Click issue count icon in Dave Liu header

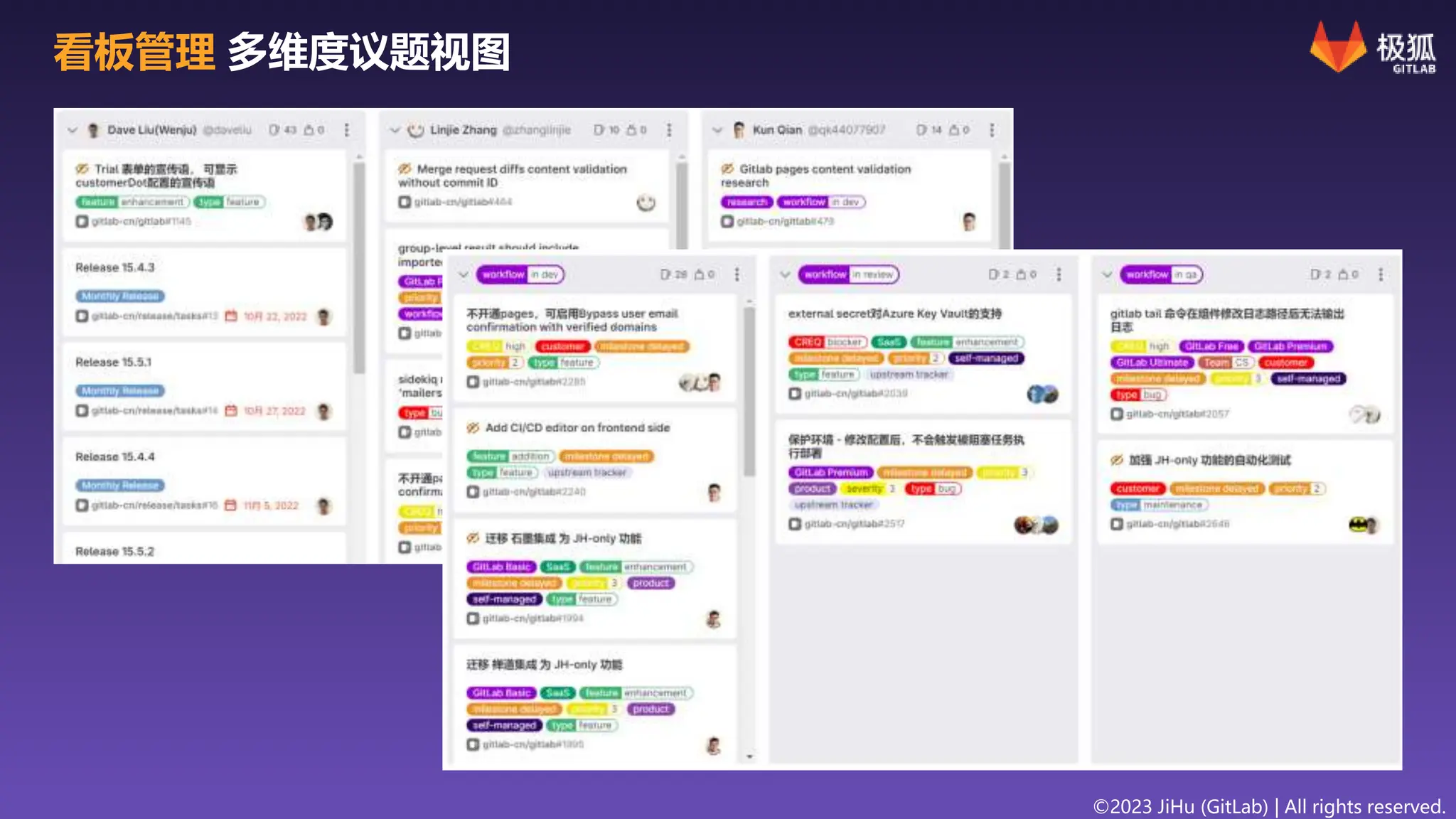[x=274, y=130]
